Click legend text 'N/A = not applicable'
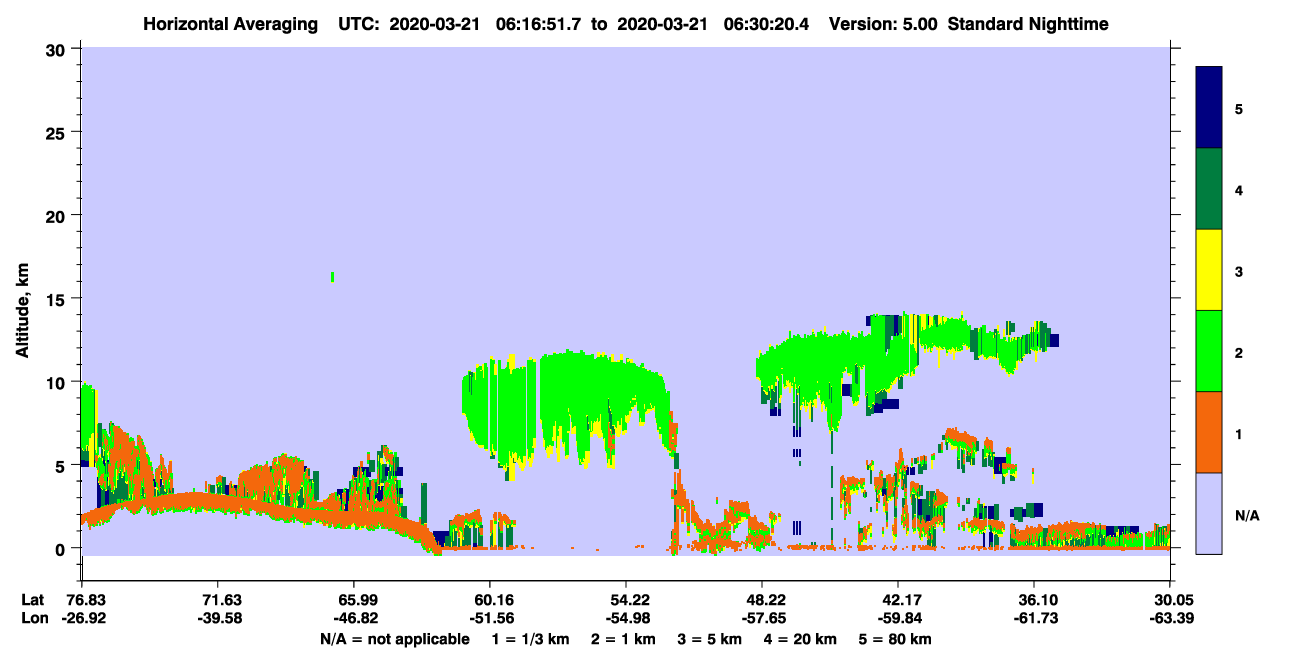 395,638
